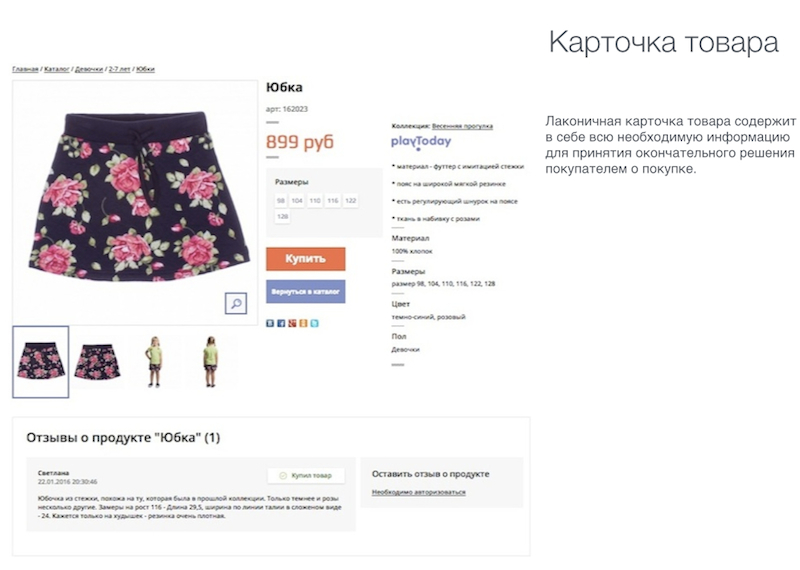Share via the VKontakte icon
Screen dimensions: 800x570
pyautogui.click(x=270, y=323)
